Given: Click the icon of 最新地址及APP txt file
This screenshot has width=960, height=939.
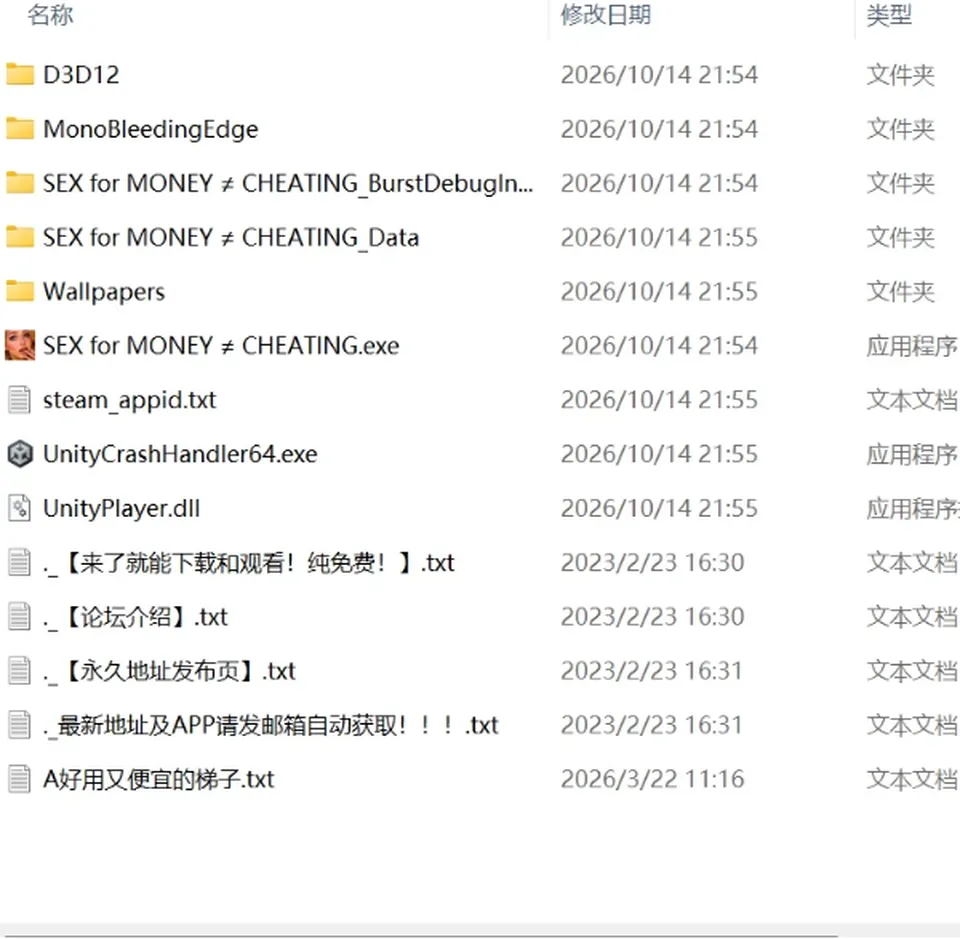Looking at the screenshot, I should coord(20,725).
